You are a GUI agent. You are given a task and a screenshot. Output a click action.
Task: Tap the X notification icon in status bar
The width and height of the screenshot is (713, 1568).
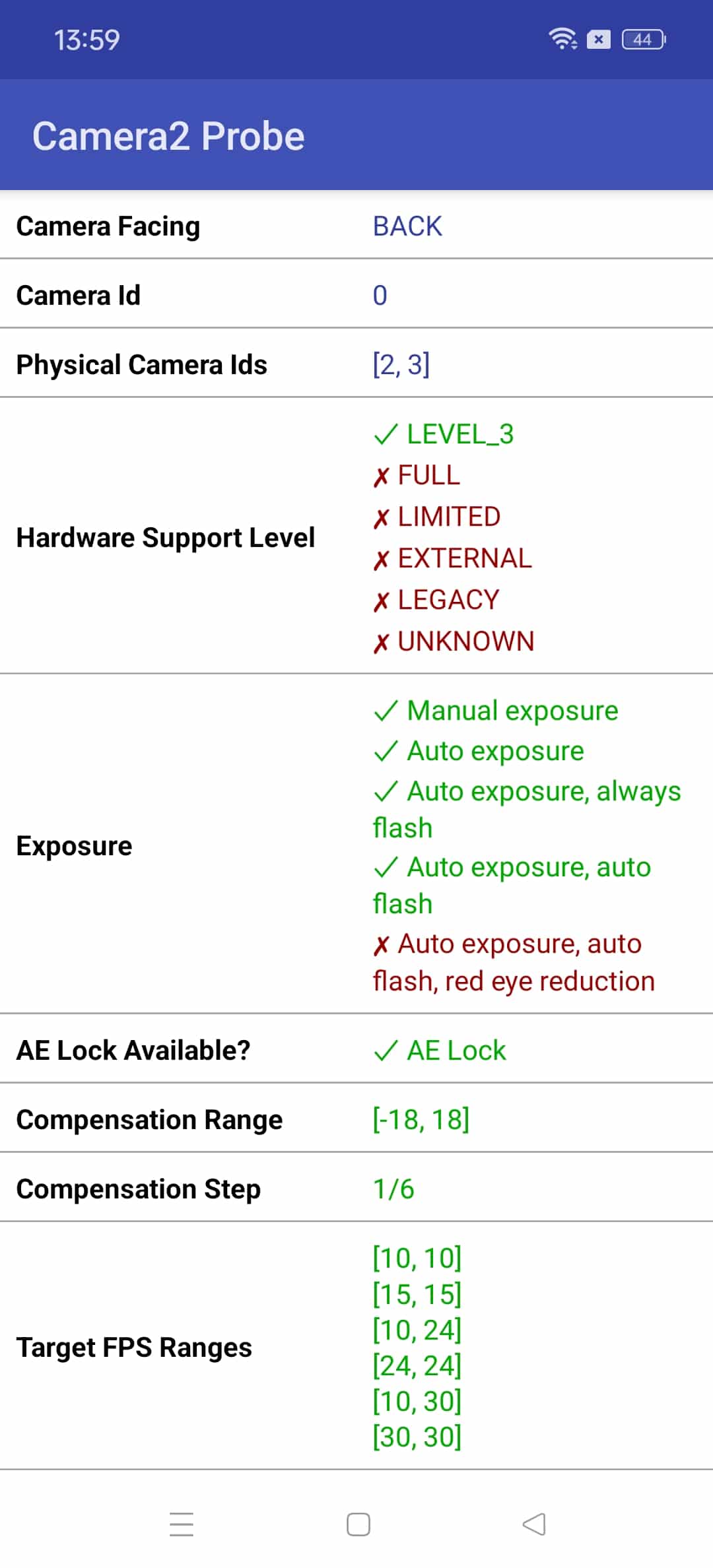tap(599, 40)
